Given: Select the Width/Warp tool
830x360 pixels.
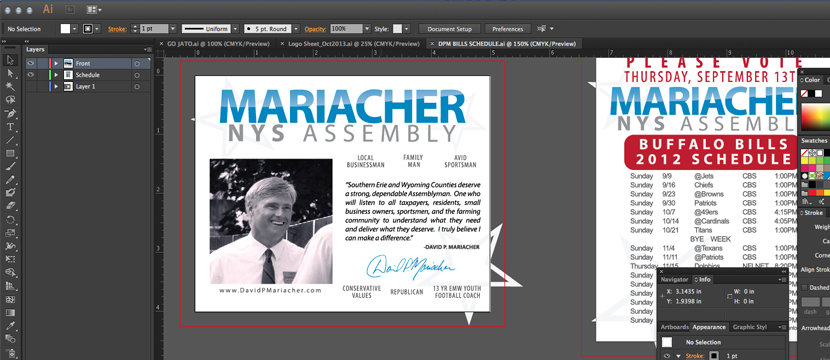Looking at the screenshot, I should click(x=10, y=246).
